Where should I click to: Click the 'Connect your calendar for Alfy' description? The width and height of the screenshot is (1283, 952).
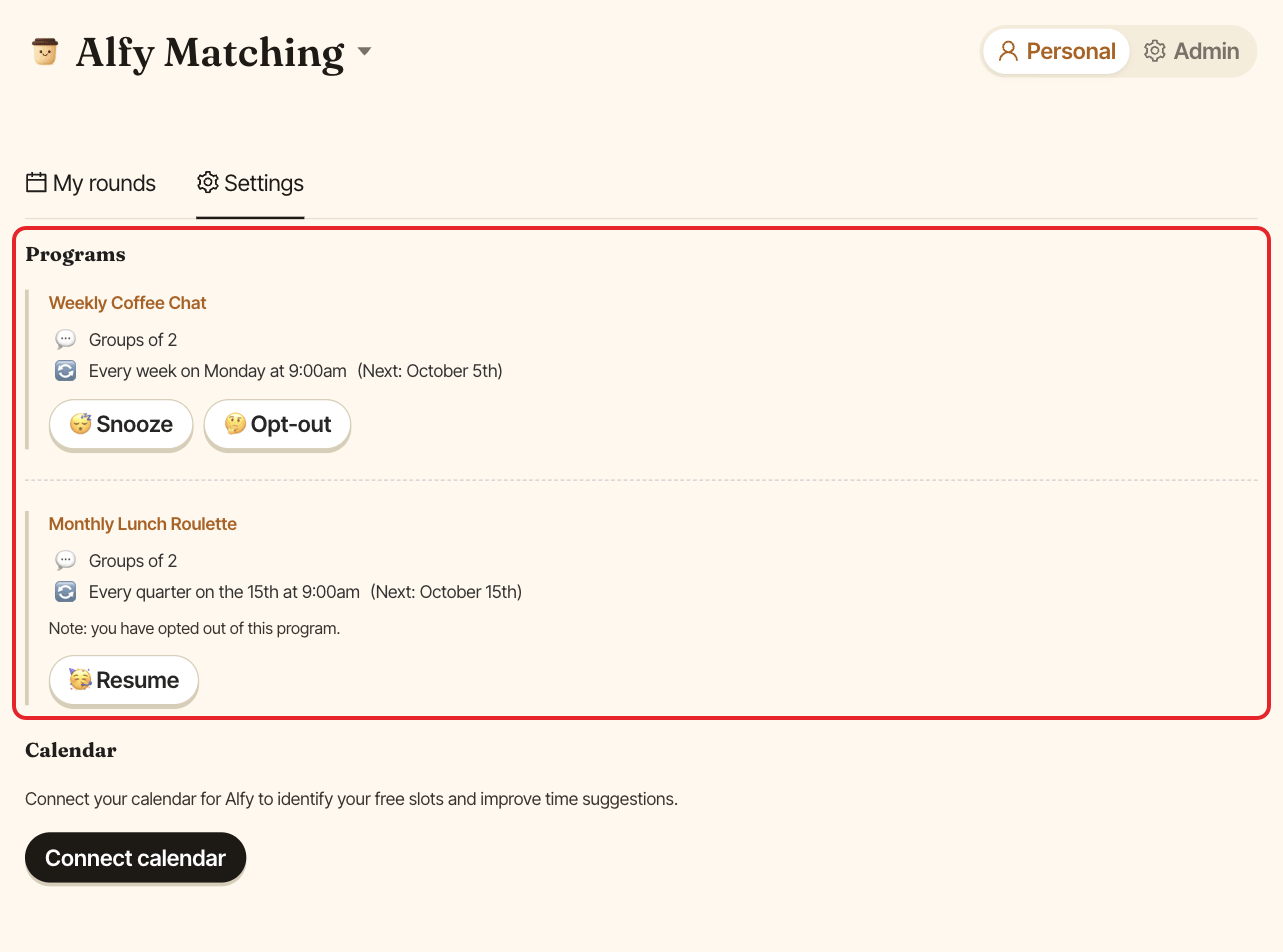point(351,799)
